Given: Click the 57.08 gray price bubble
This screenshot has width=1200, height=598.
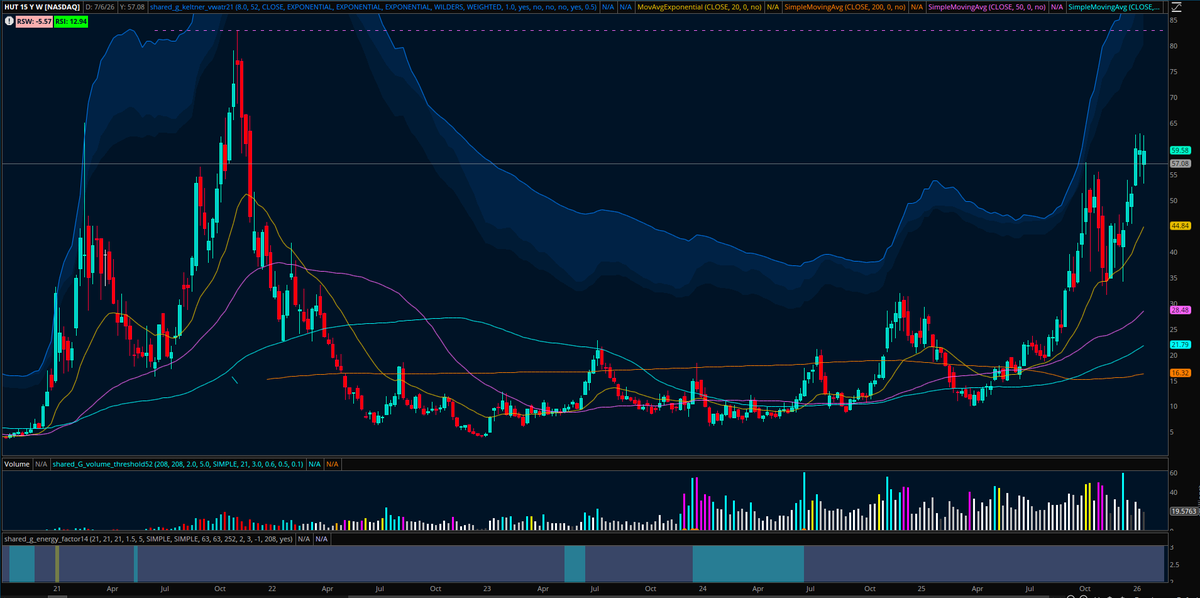Looking at the screenshot, I should pos(1179,163).
